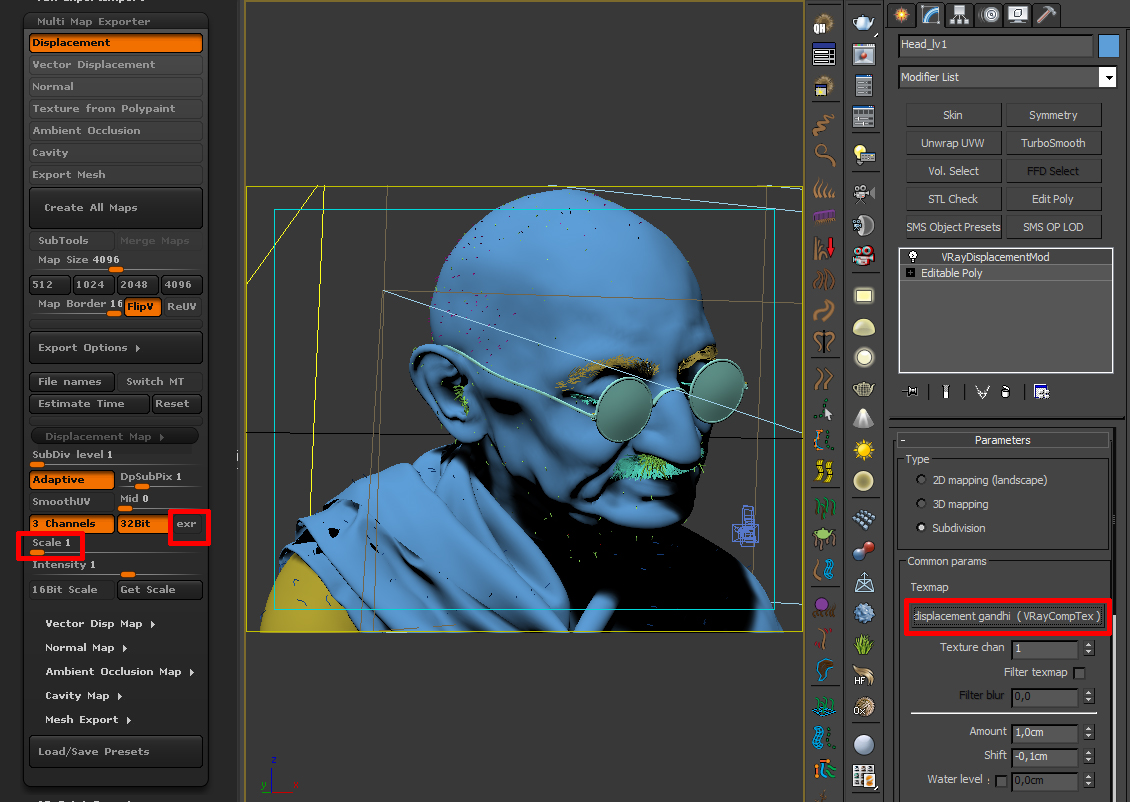The image size is (1130, 802).
Task: Click the Unwrap UVW button
Action: 953,143
